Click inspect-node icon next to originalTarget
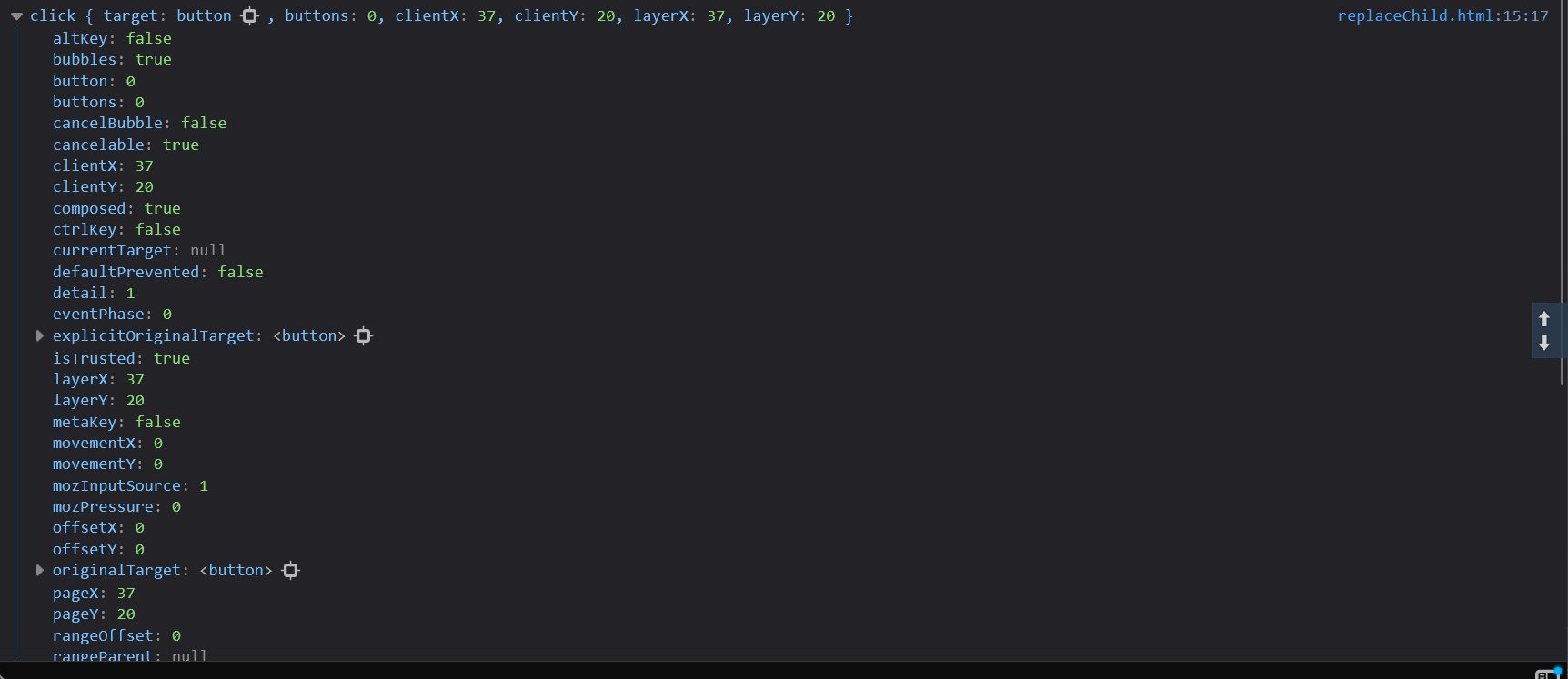 tap(291, 571)
